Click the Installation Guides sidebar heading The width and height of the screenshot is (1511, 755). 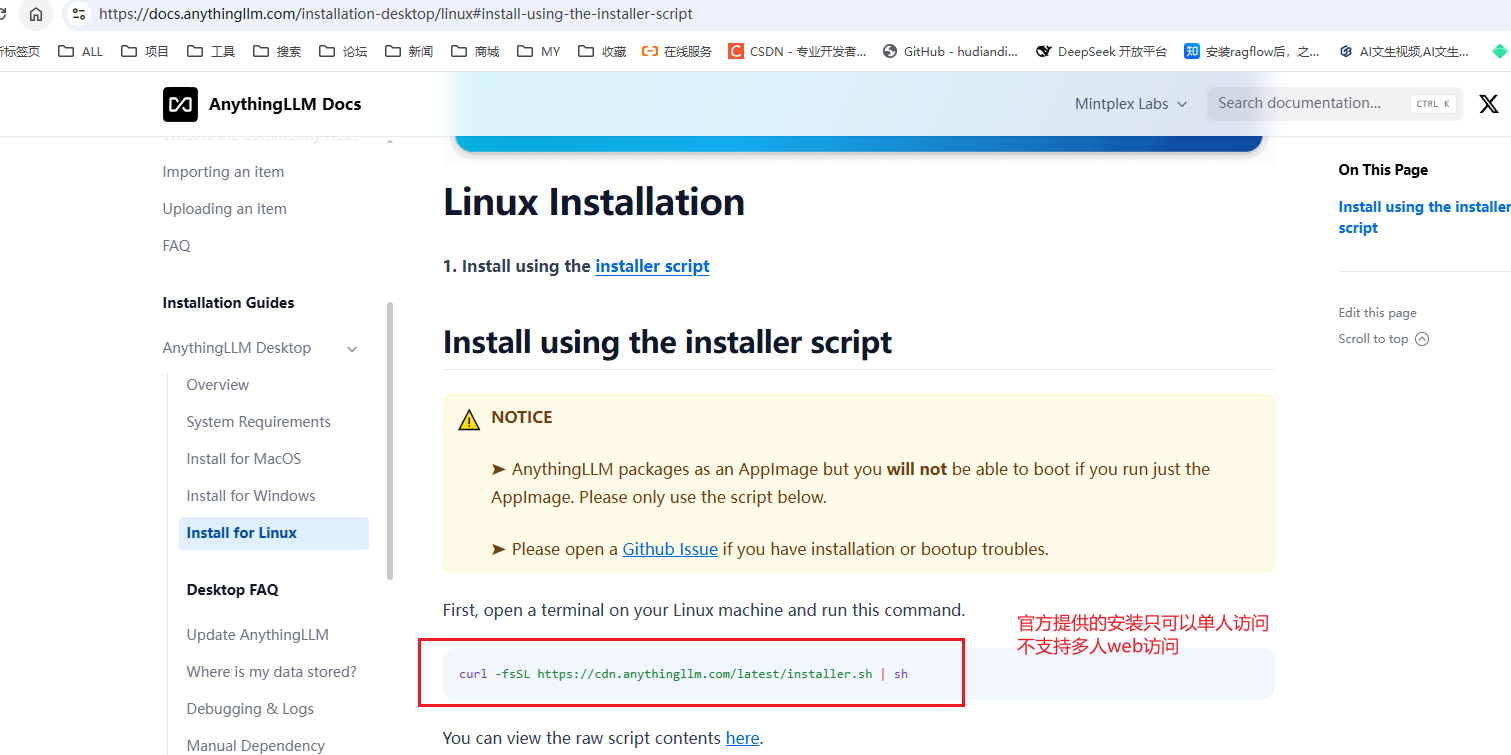pos(228,303)
